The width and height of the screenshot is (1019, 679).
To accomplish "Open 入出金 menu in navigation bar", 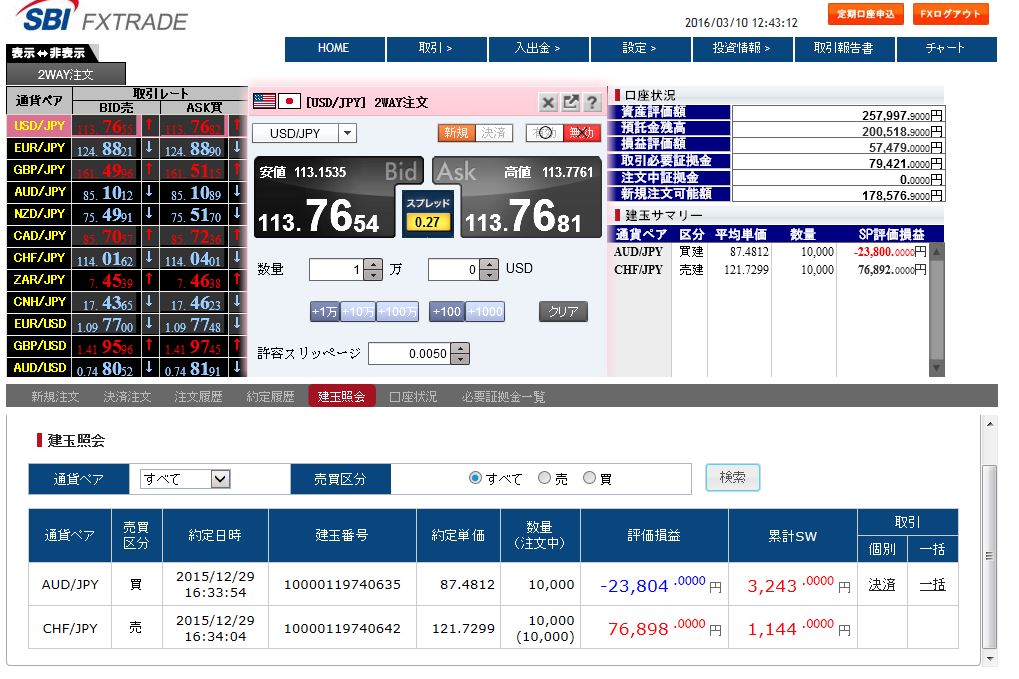I will (x=538, y=49).
